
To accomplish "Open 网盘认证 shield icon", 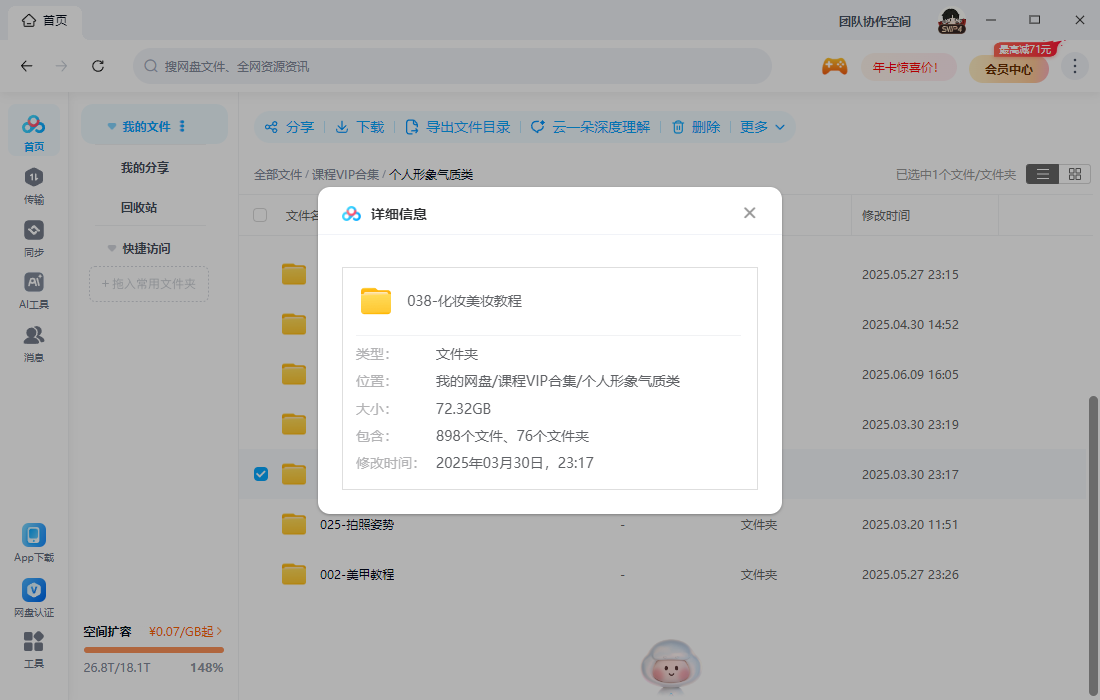I will 34,597.
